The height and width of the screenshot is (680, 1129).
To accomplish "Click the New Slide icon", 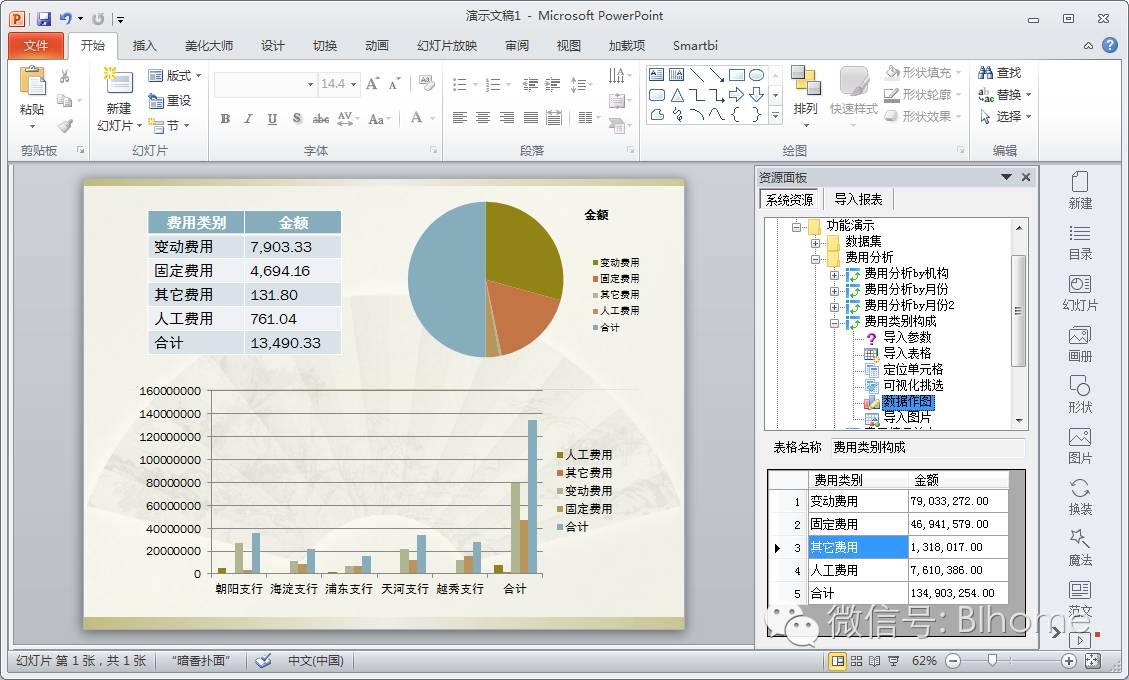I will (x=118, y=84).
